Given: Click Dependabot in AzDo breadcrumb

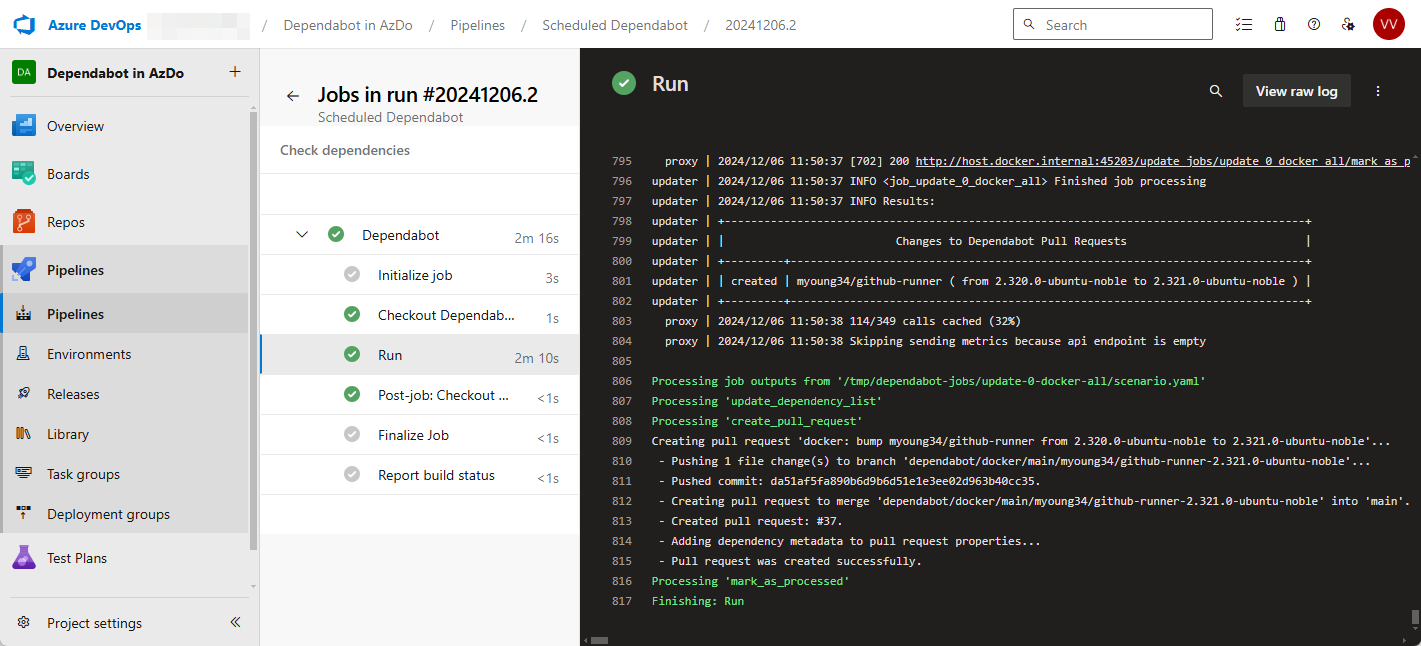Looking at the screenshot, I should coord(348,25).
